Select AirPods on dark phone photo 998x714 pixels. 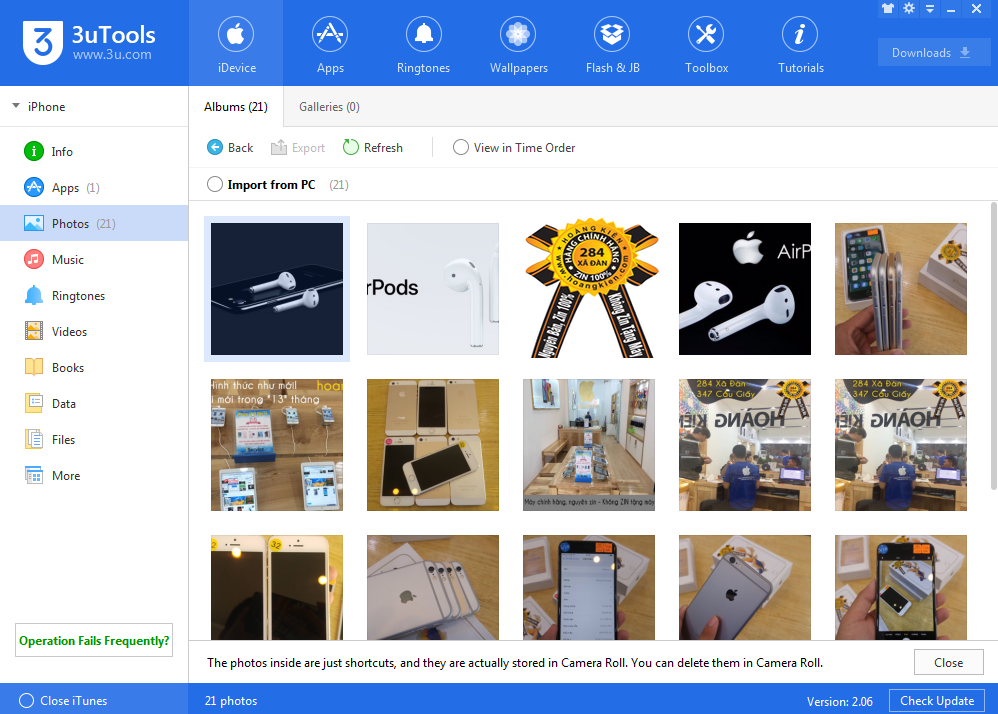tap(277, 289)
